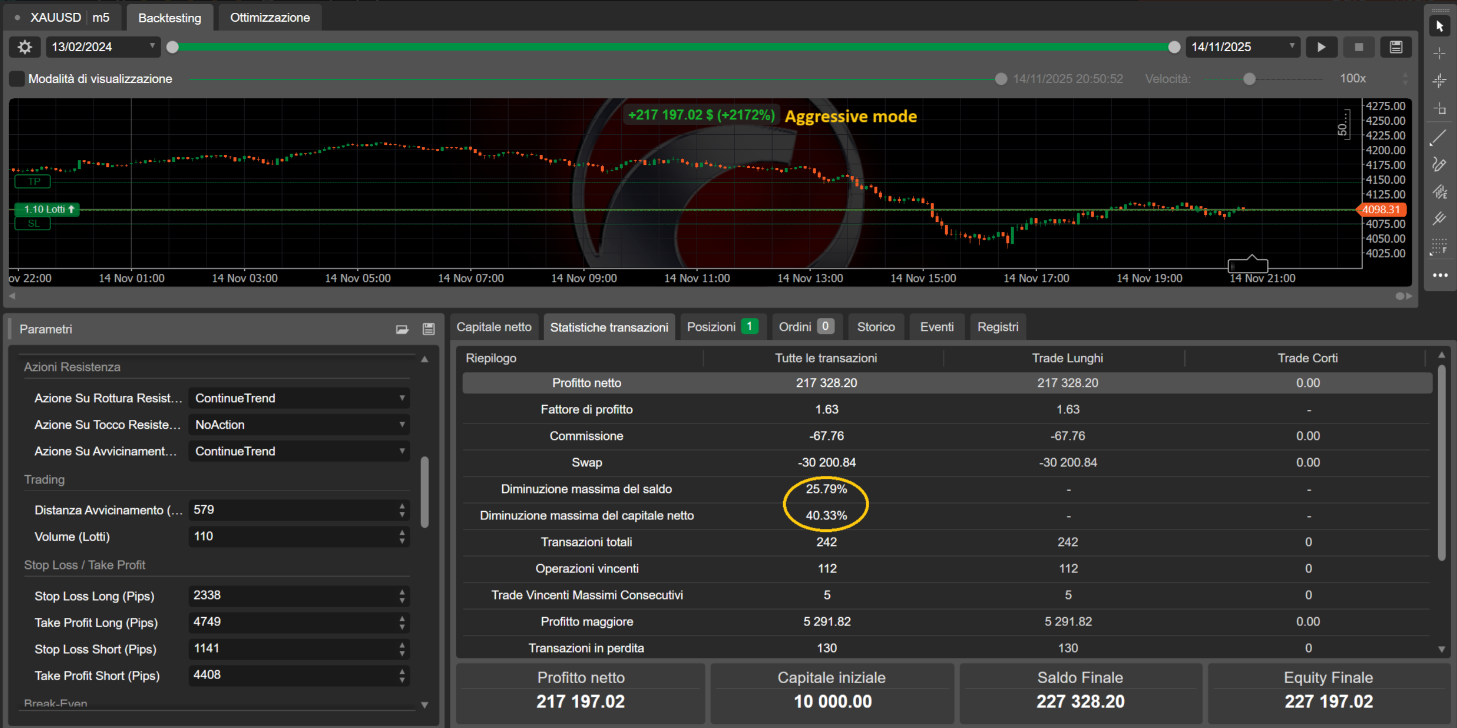
Task: Load parameters with folder icon
Action: (402, 329)
